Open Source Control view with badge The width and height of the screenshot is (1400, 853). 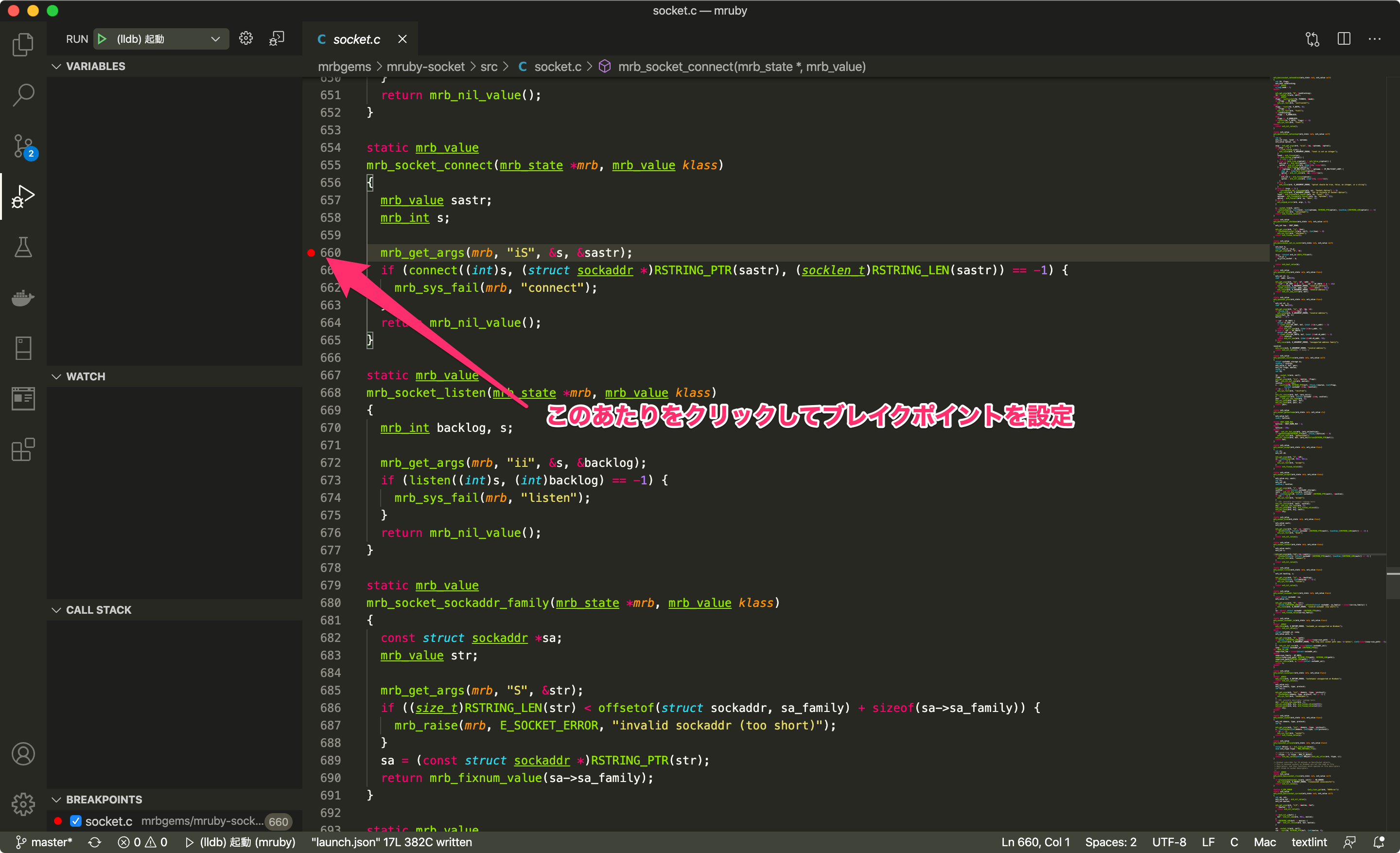(23, 146)
